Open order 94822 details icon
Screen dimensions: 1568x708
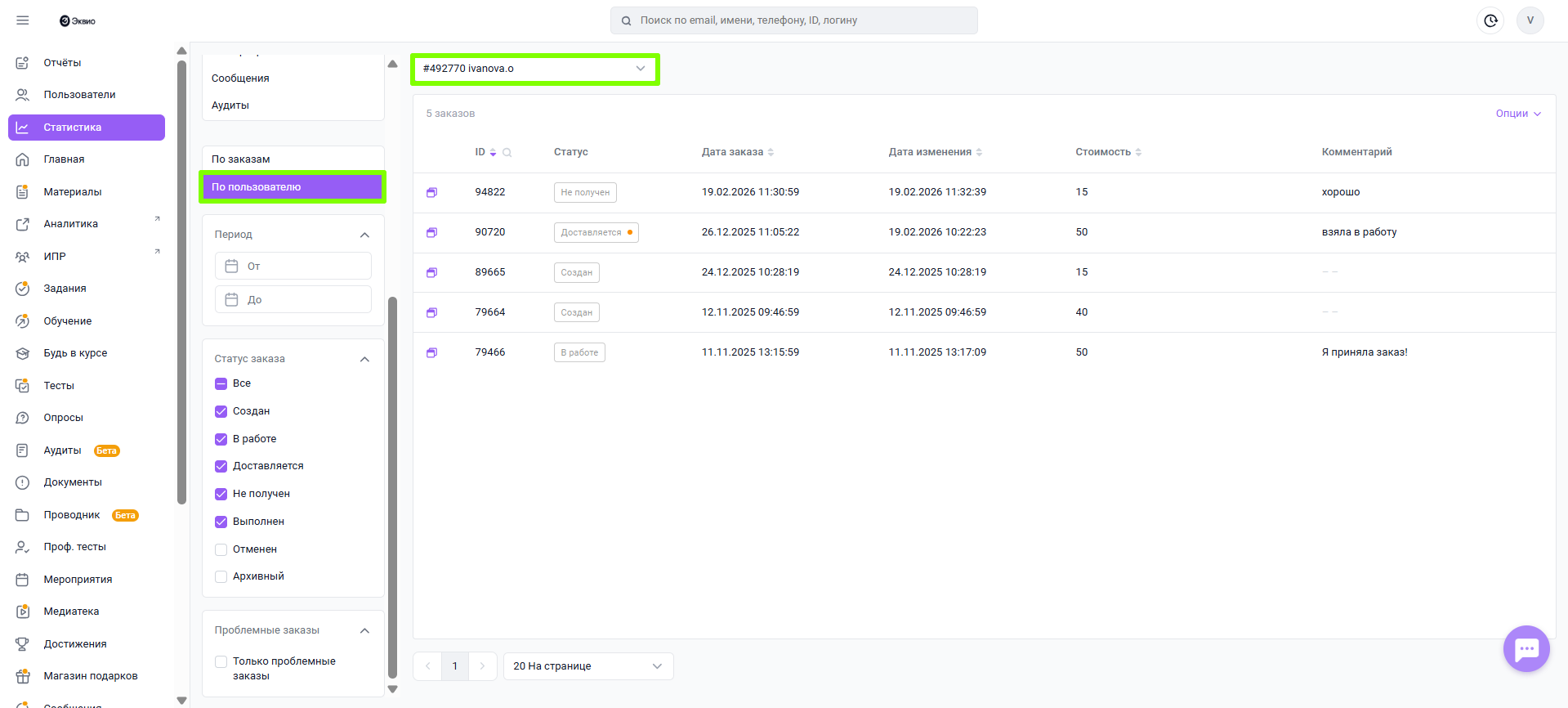431,192
